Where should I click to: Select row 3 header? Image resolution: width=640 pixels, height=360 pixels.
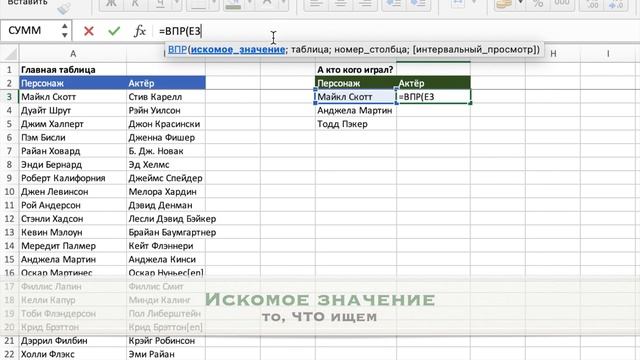tap(9, 97)
